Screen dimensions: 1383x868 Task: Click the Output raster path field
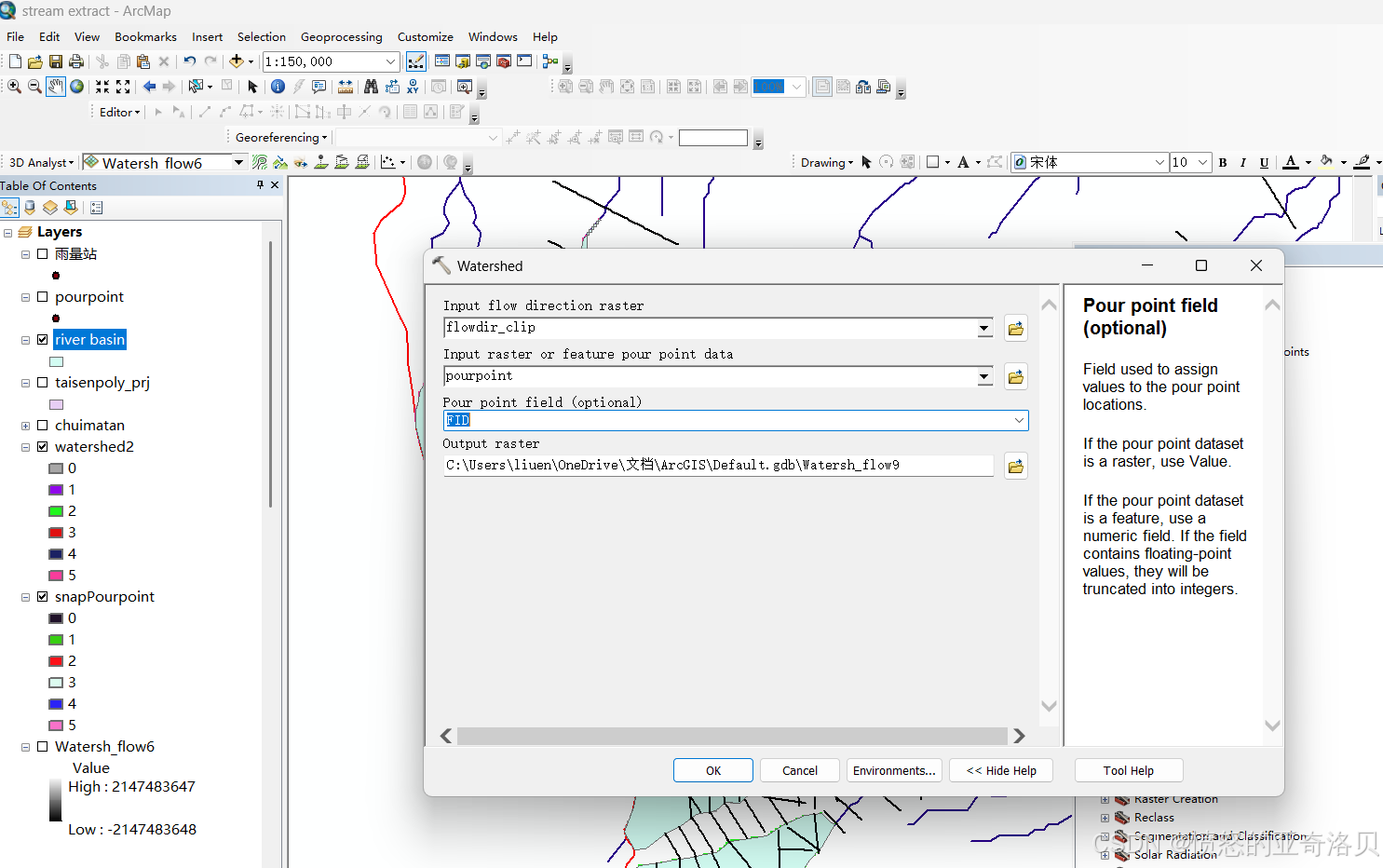(718, 466)
